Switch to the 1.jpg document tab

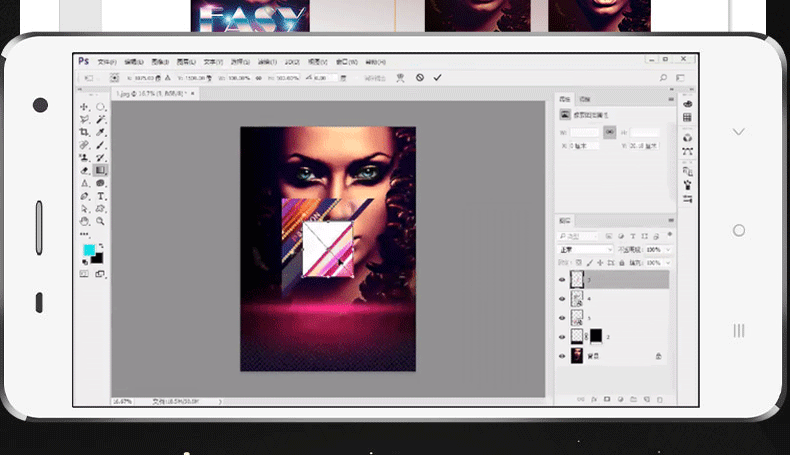(x=151, y=94)
